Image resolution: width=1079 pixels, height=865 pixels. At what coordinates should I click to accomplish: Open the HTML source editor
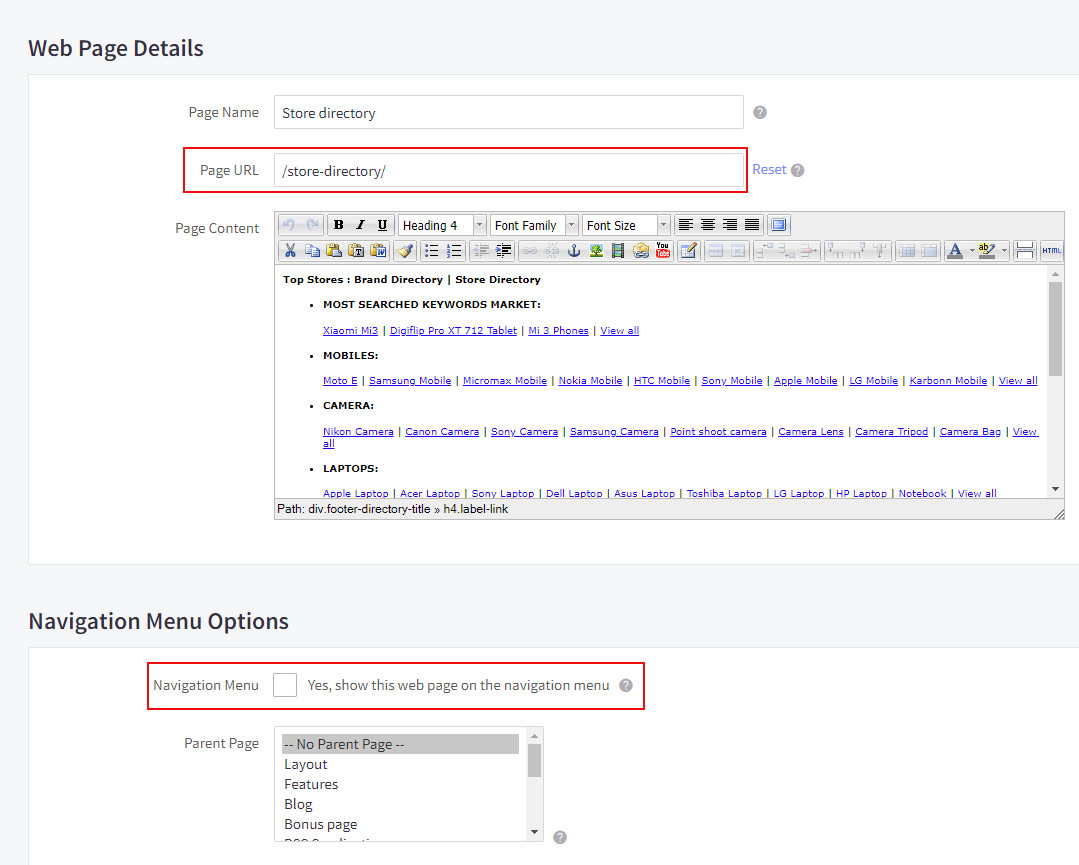click(1051, 251)
